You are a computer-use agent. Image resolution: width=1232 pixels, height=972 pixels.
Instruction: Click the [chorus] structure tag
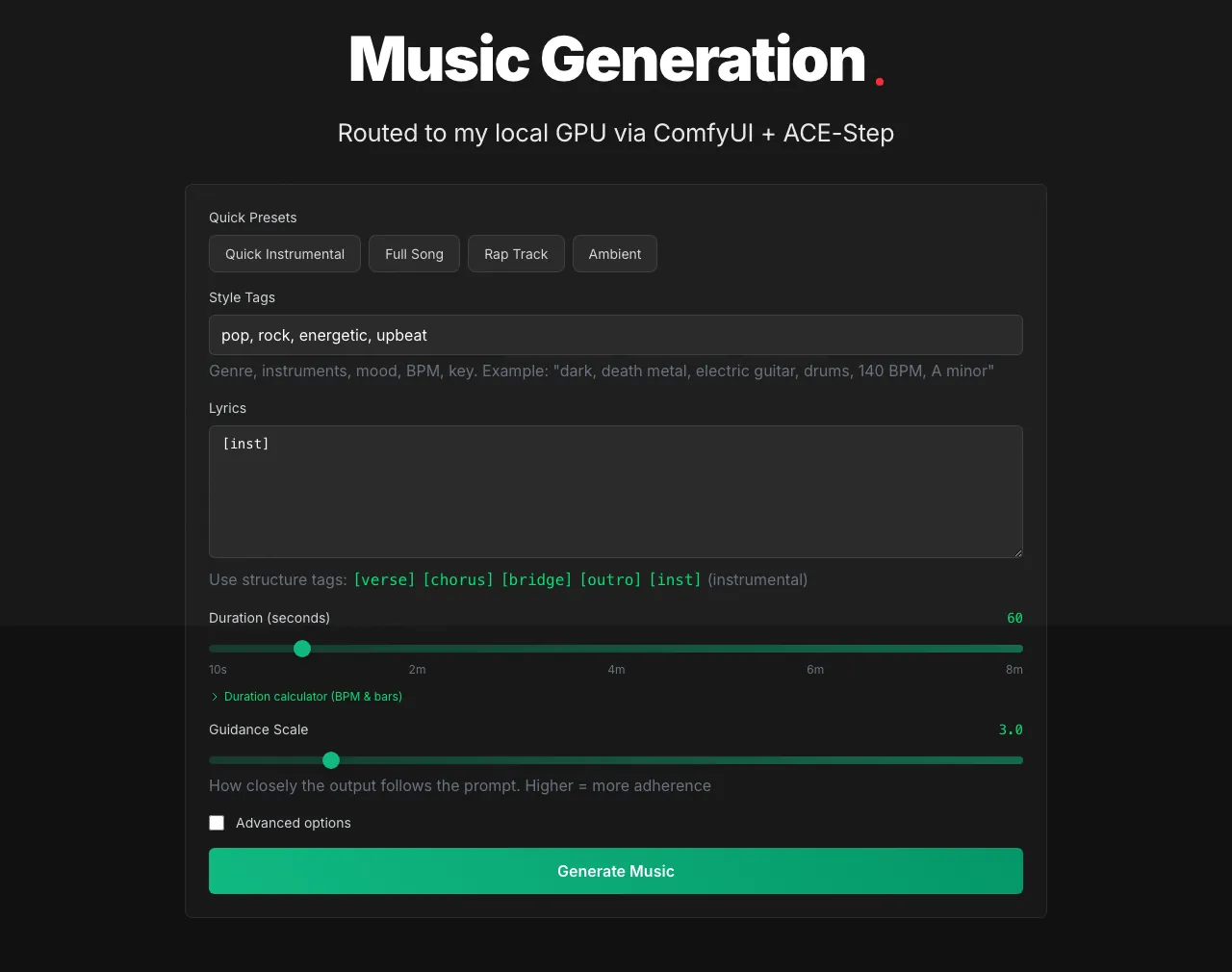pos(458,579)
